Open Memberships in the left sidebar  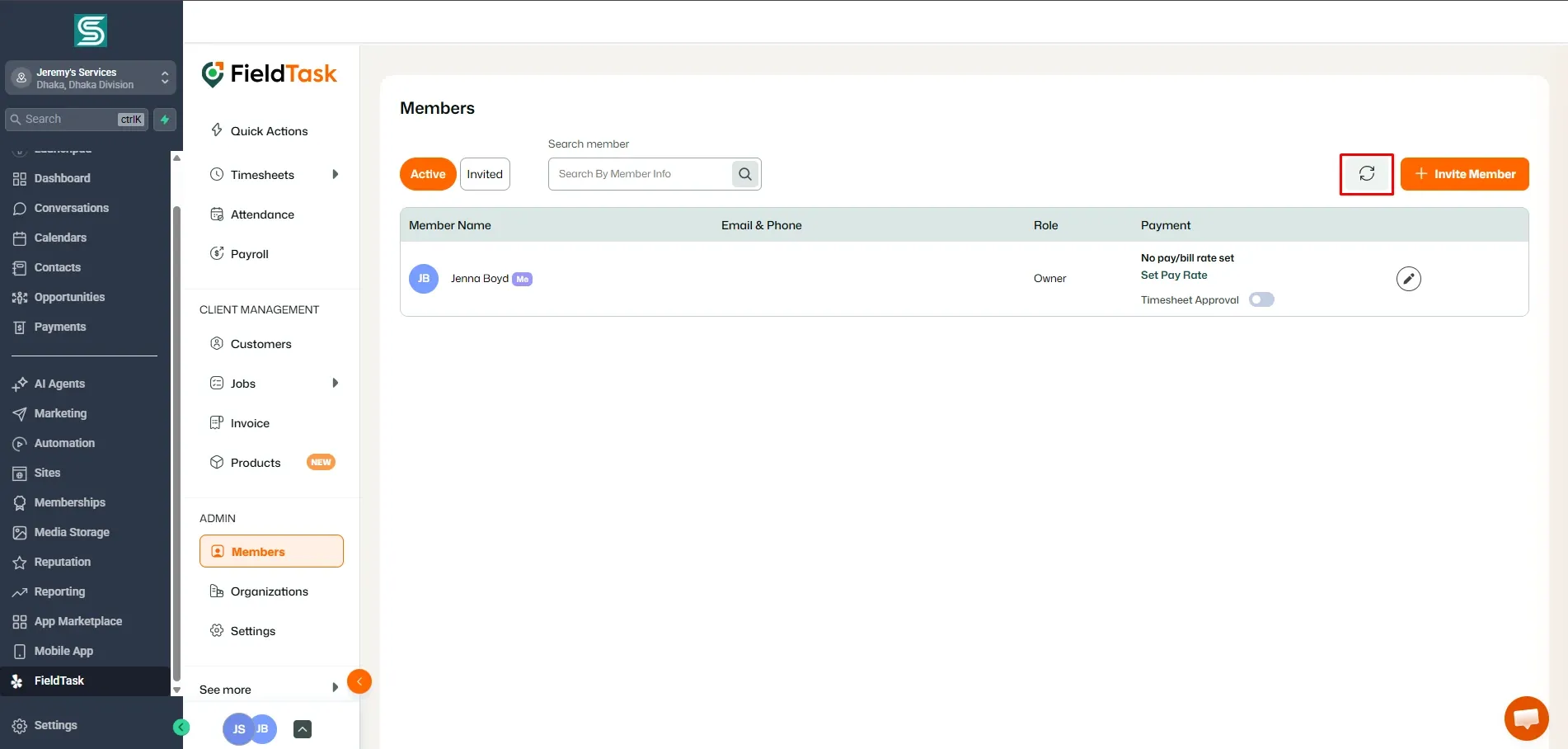pyautogui.click(x=69, y=502)
